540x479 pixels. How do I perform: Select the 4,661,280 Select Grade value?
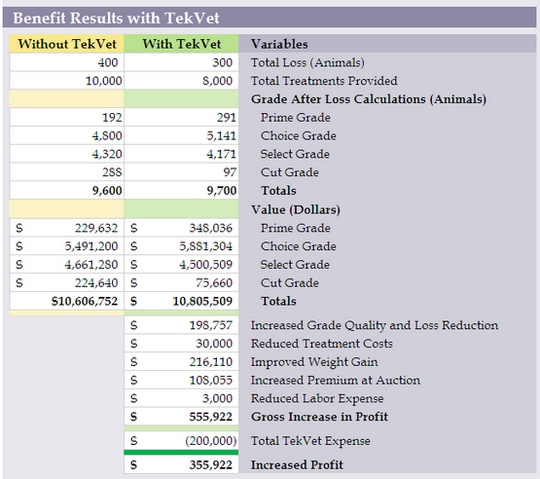(67, 264)
